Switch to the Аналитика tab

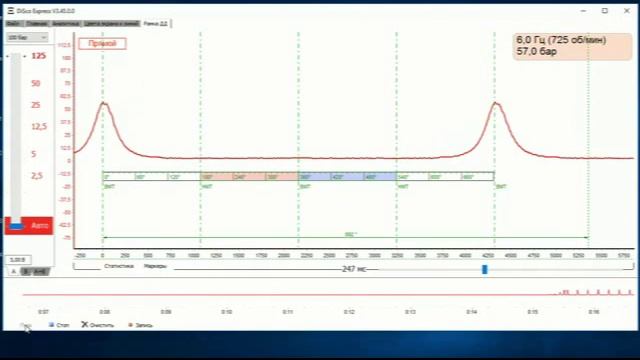point(66,24)
